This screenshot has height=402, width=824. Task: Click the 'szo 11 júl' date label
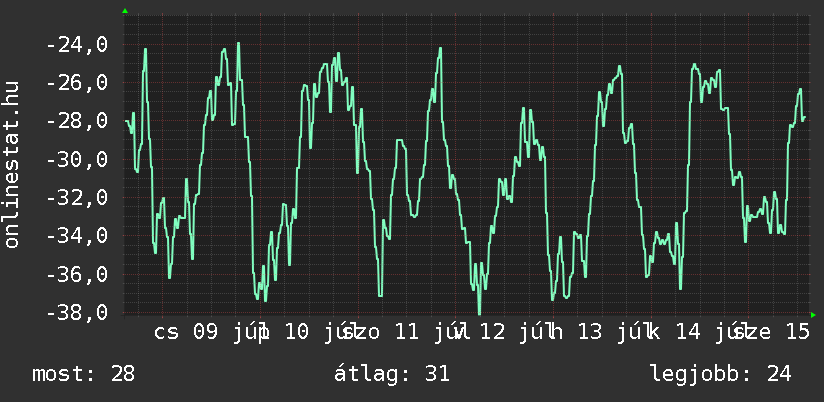click(x=405, y=333)
